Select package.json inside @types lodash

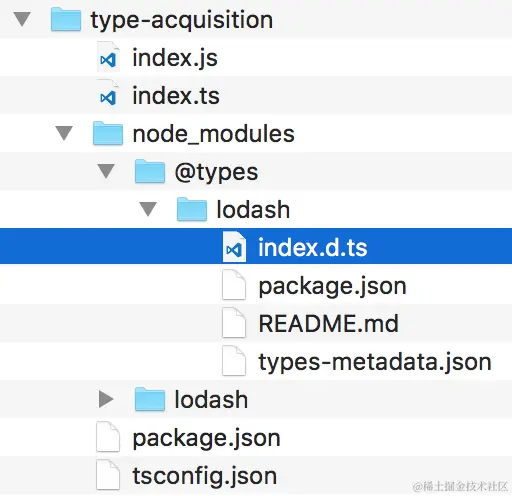click(332, 286)
